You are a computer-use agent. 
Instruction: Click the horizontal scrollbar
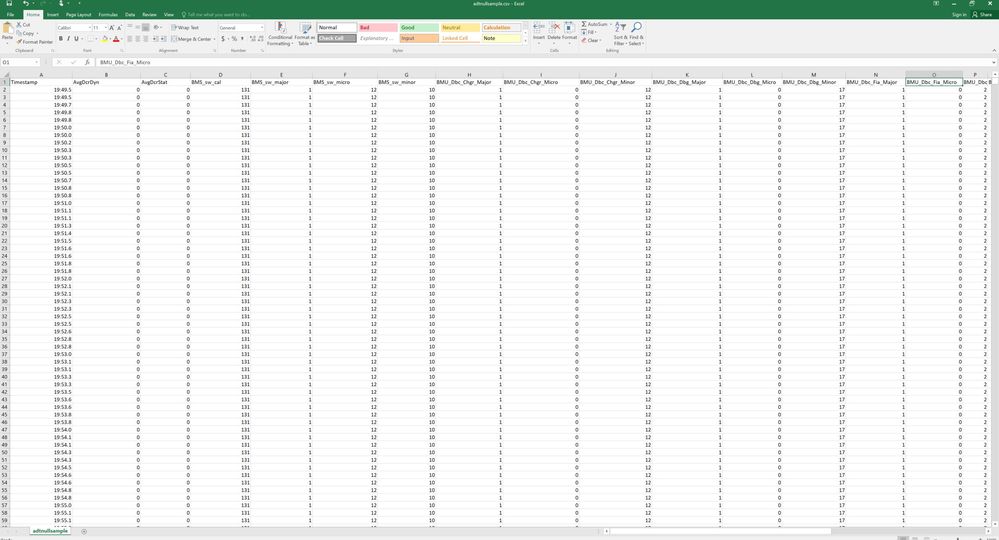click(720, 531)
